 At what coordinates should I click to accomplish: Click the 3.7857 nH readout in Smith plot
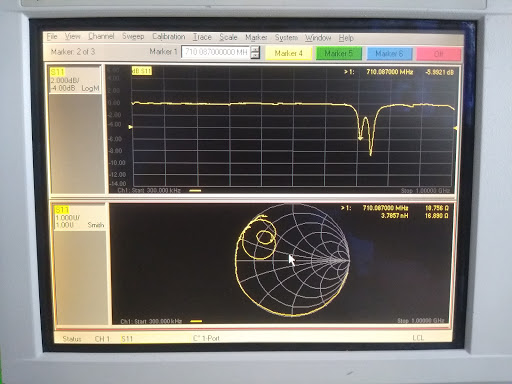coord(395,216)
